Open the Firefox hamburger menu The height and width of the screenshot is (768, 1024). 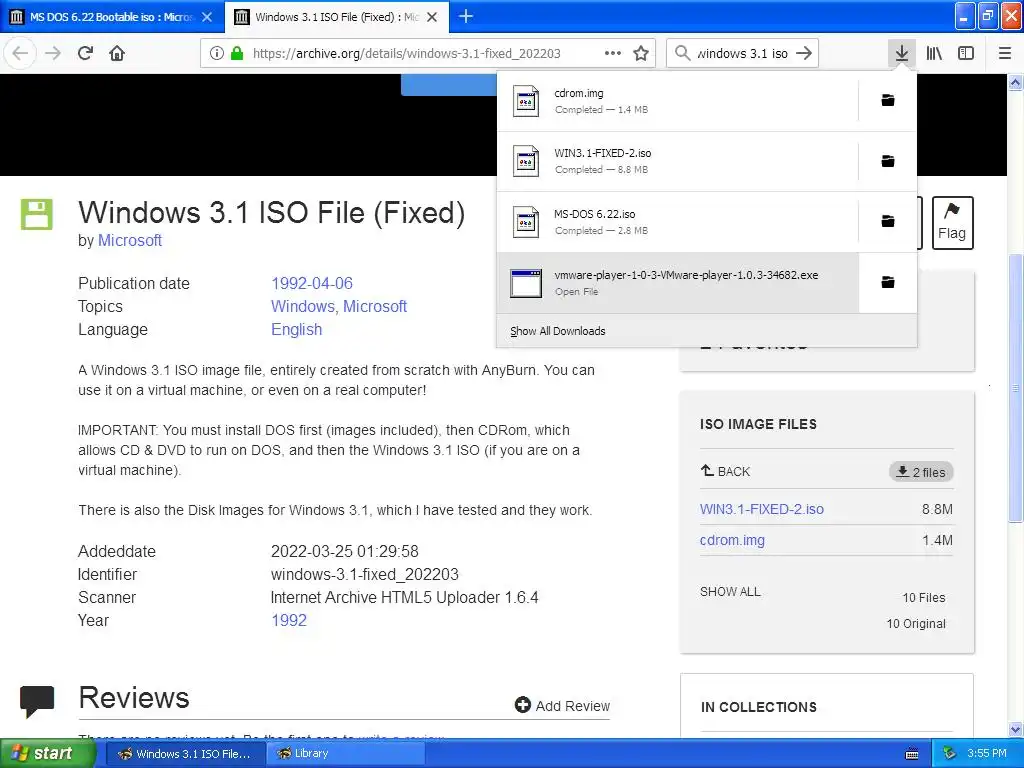[x=1004, y=53]
